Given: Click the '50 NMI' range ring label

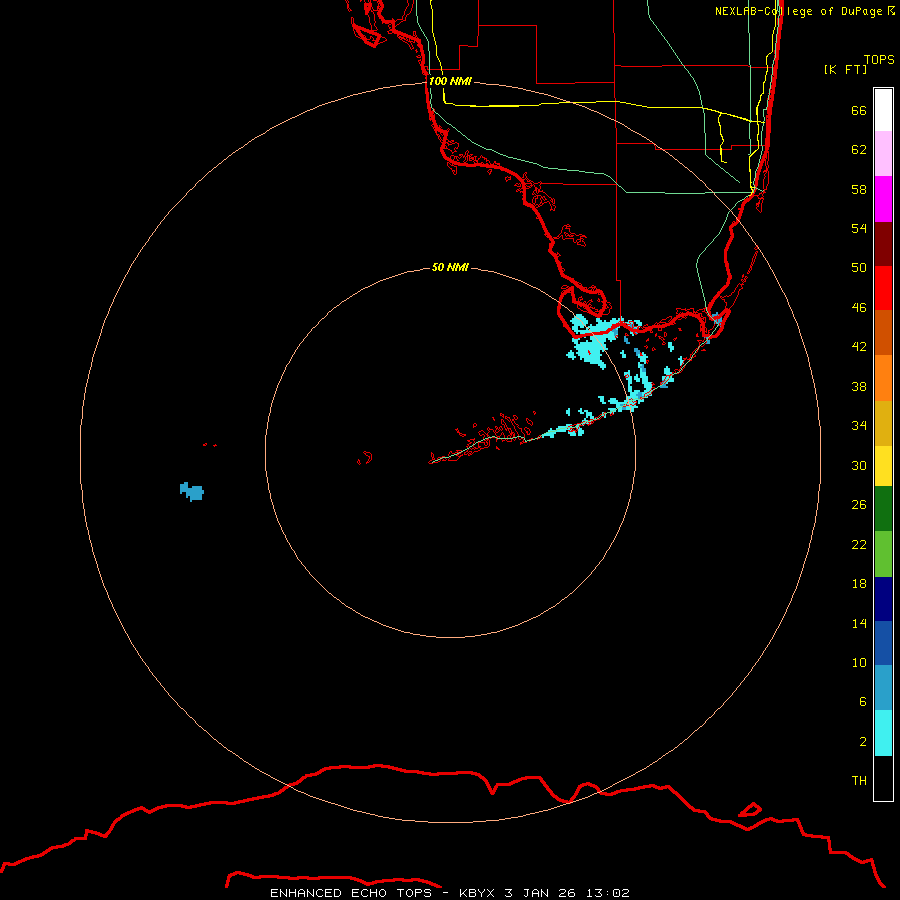Looking at the screenshot, I should pyautogui.click(x=450, y=267).
